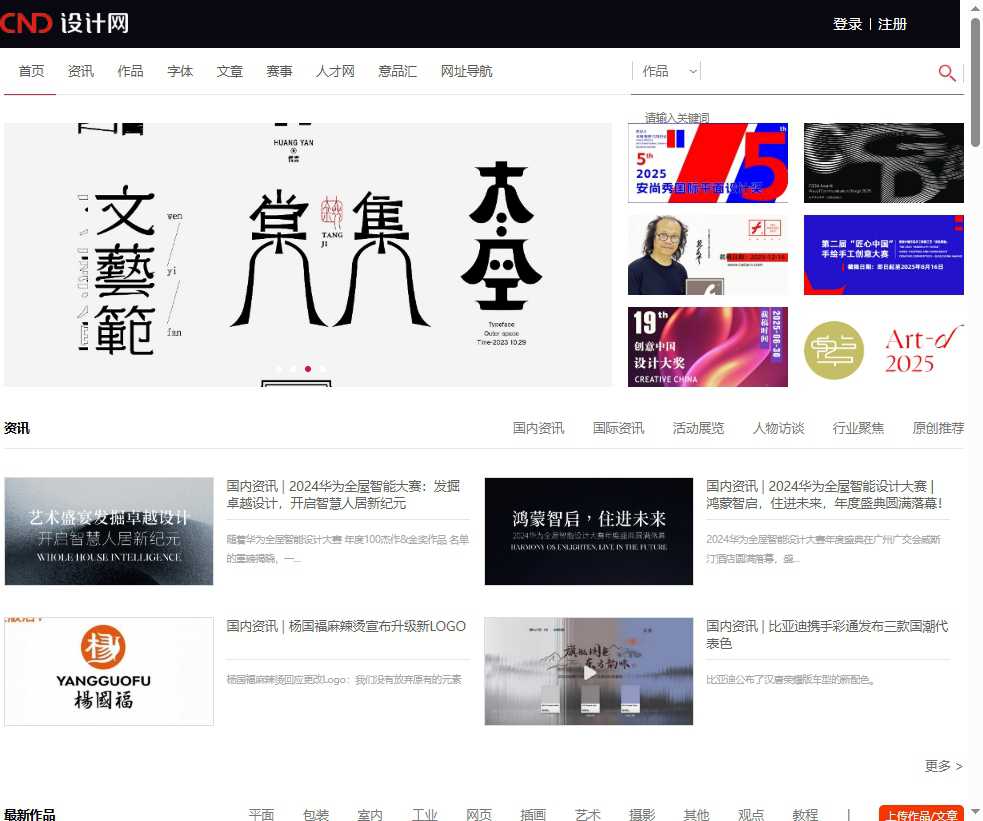Select 字体 in the top navigation
This screenshot has height=821, width=983.
coord(180,71)
